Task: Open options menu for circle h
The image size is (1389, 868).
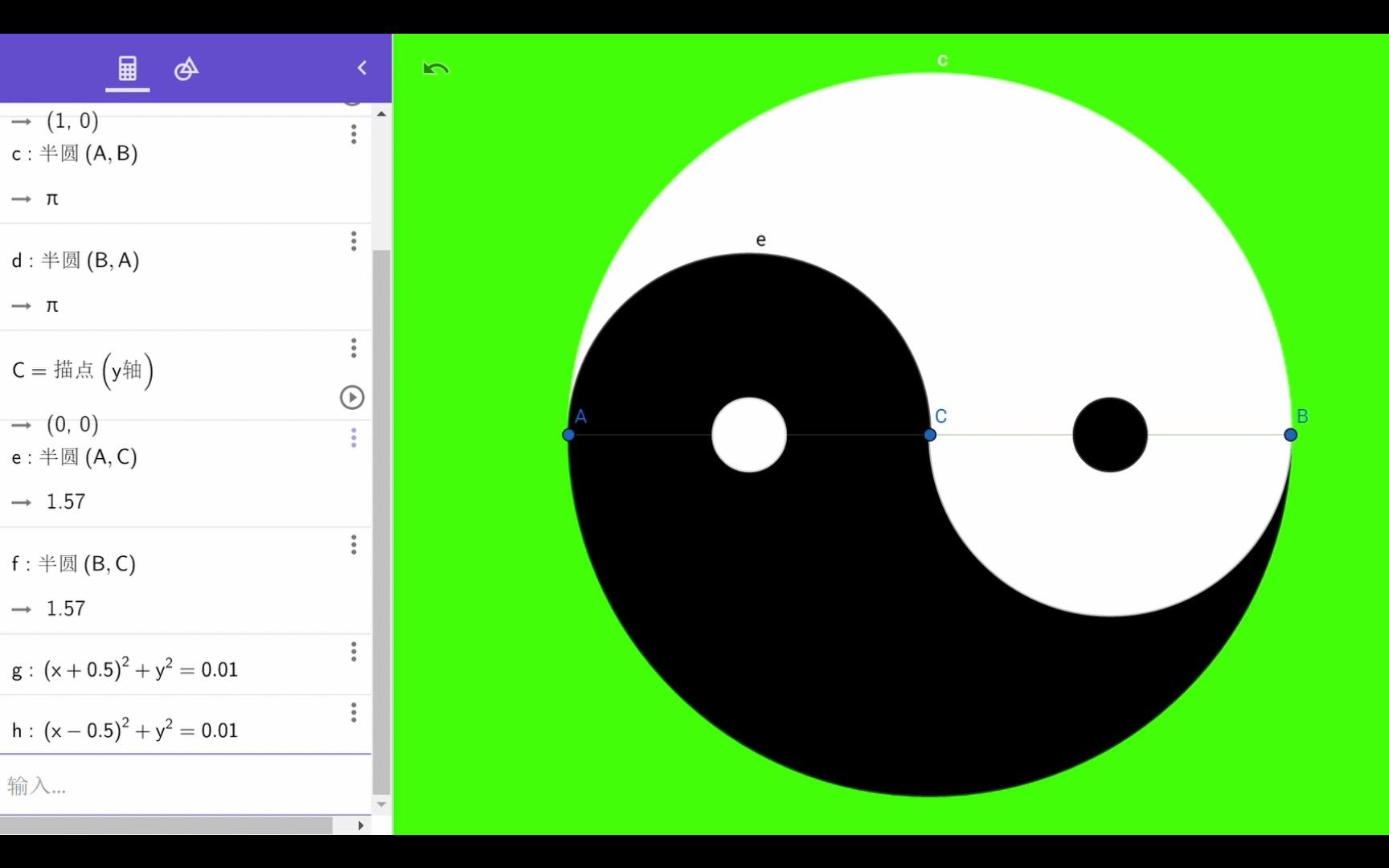Action: click(354, 713)
